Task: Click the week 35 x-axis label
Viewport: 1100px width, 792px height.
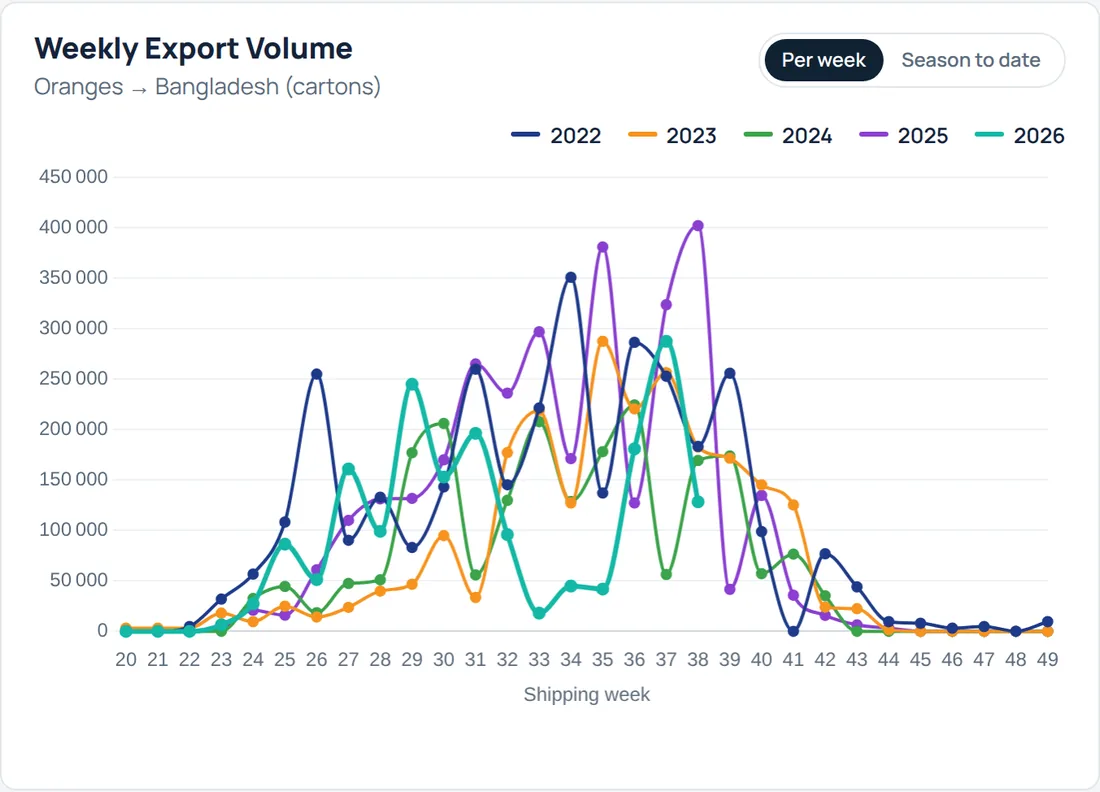Action: tap(603, 660)
